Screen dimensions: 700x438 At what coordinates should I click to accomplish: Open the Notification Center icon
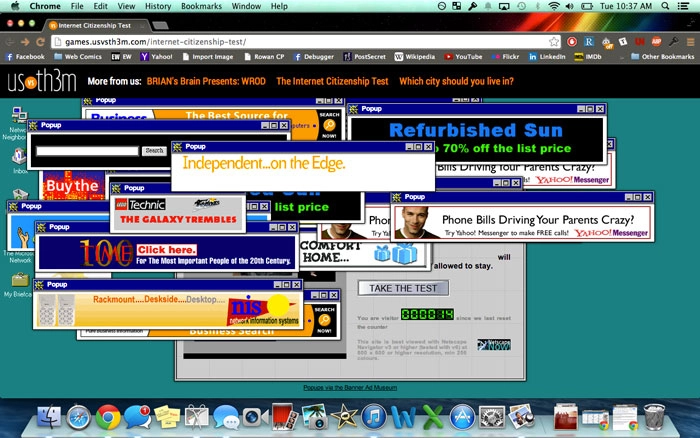pos(683,6)
